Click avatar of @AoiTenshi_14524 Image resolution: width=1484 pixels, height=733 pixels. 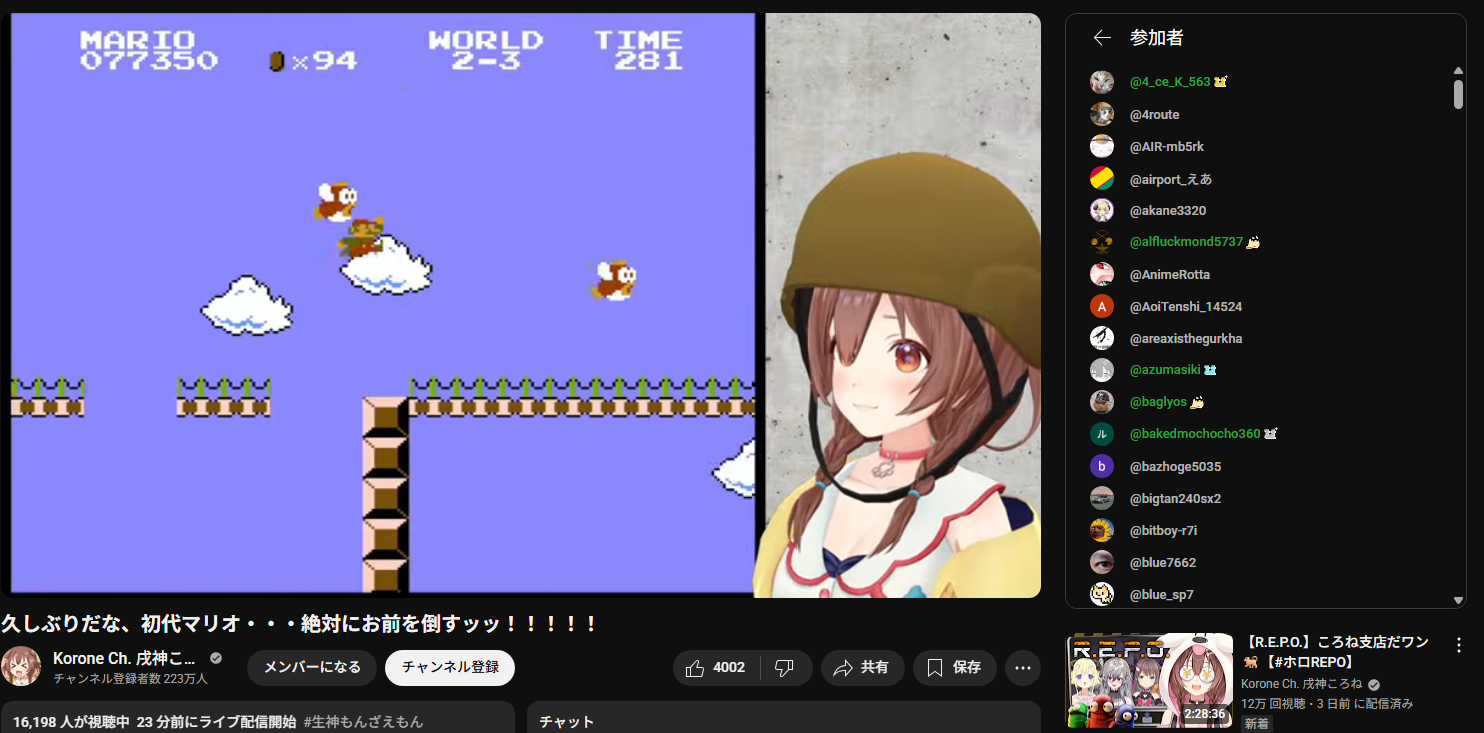(1102, 307)
